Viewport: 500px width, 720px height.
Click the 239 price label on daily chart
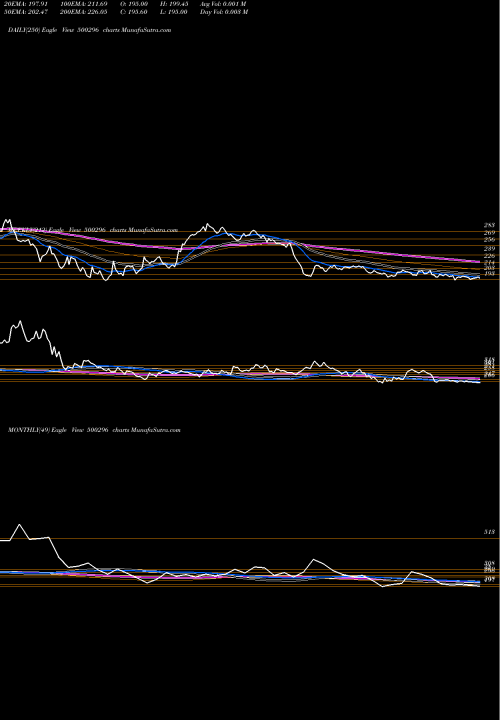point(489,248)
